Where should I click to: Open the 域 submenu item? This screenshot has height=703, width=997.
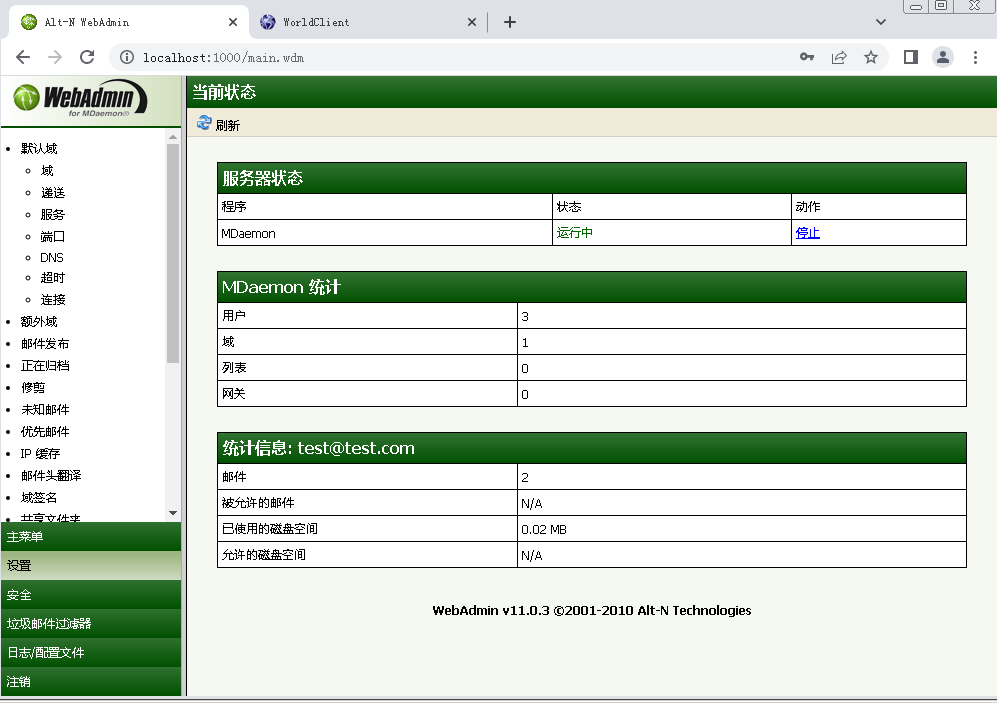47,170
